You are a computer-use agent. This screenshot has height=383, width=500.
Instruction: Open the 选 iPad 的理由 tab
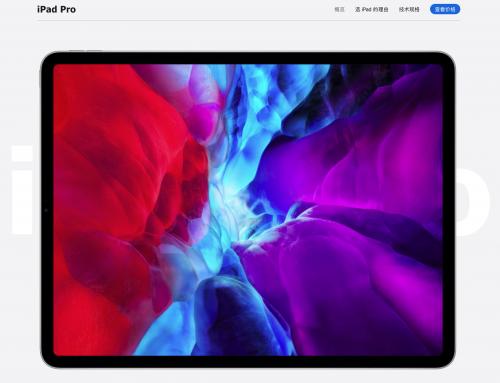coord(372,9)
